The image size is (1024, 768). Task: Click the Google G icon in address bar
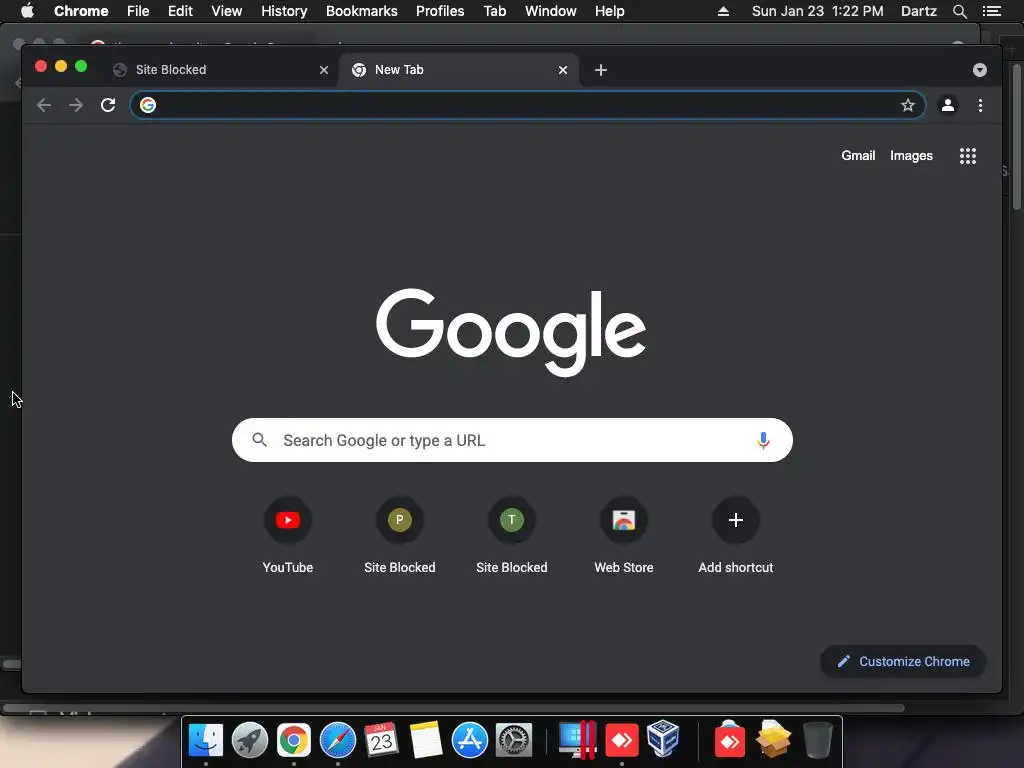click(x=148, y=105)
